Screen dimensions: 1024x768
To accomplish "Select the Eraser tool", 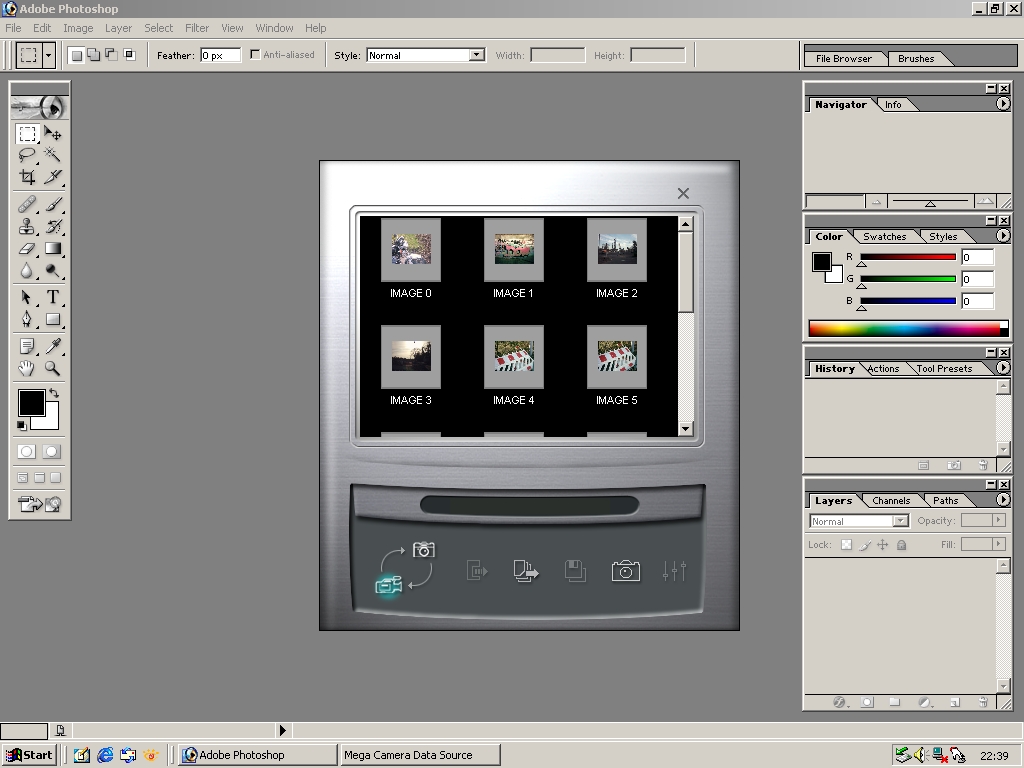I will pyautogui.click(x=27, y=248).
